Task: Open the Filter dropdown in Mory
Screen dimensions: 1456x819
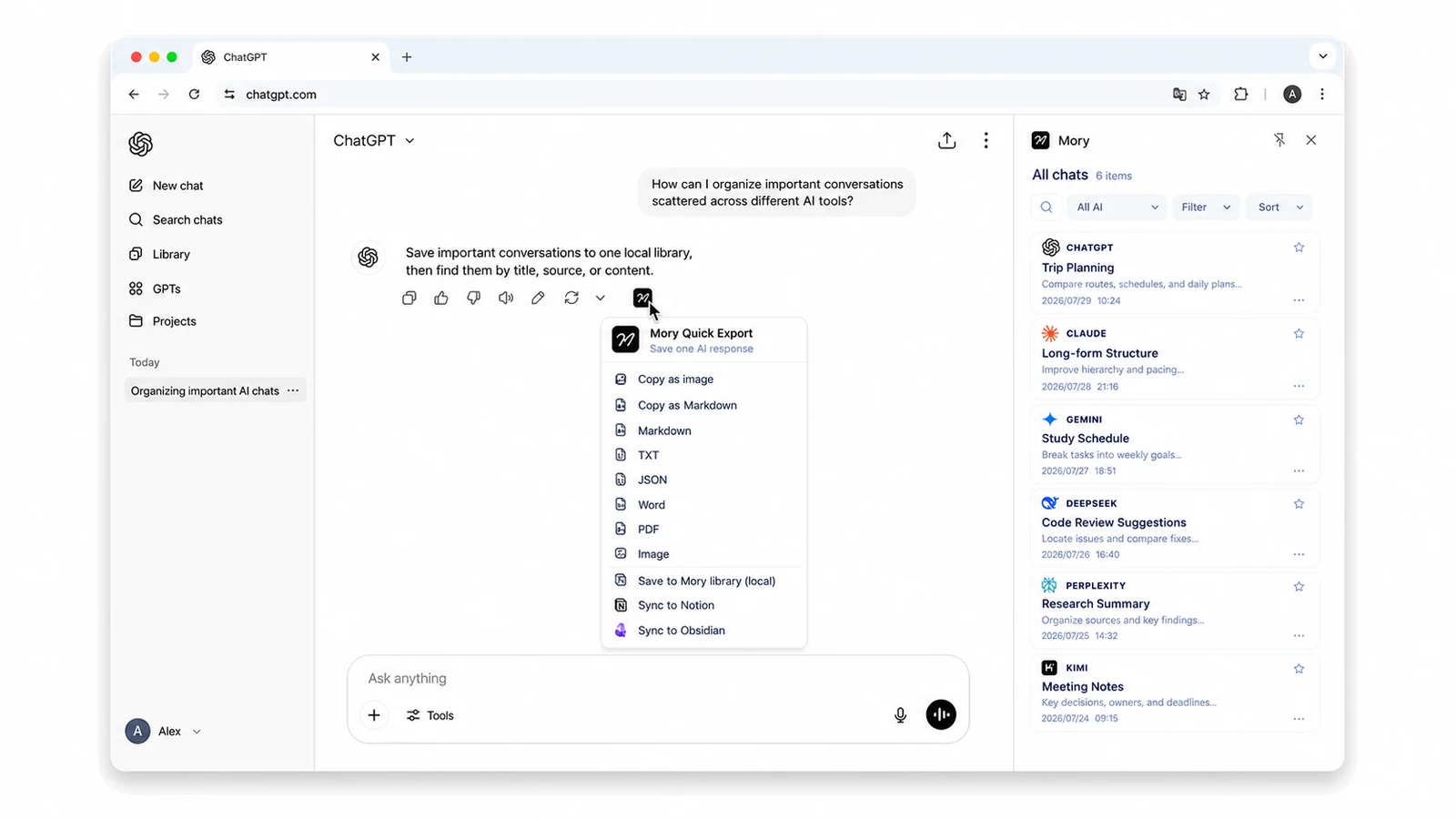Action: [x=1206, y=207]
